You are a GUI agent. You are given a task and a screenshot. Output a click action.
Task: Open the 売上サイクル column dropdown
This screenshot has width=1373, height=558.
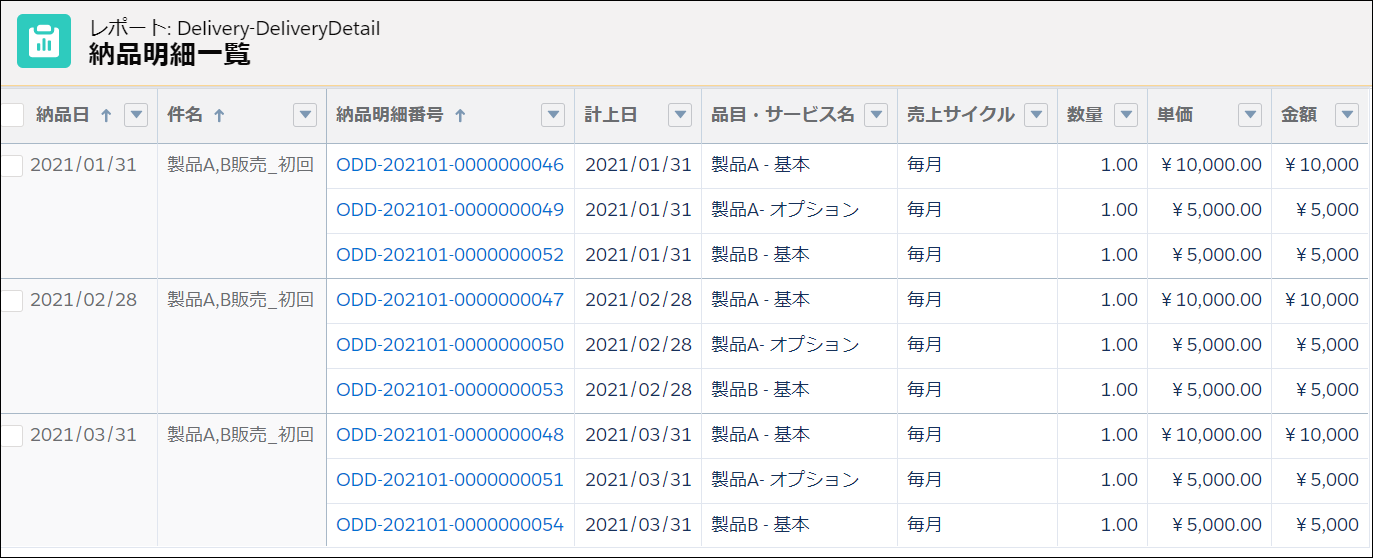pos(1036,115)
